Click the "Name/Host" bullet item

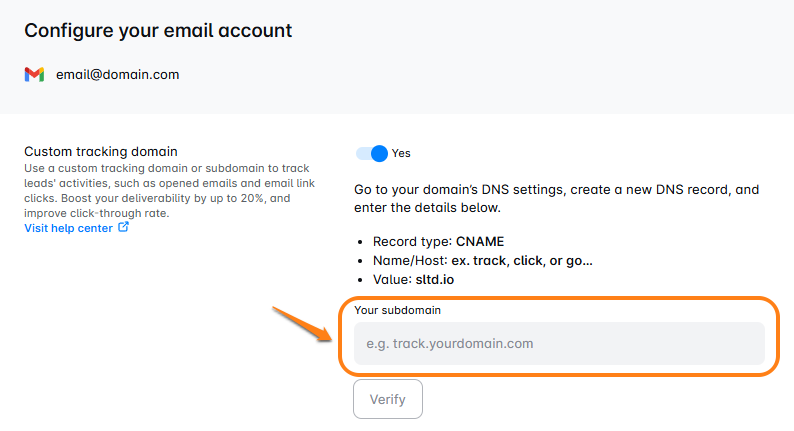click(x=482, y=261)
